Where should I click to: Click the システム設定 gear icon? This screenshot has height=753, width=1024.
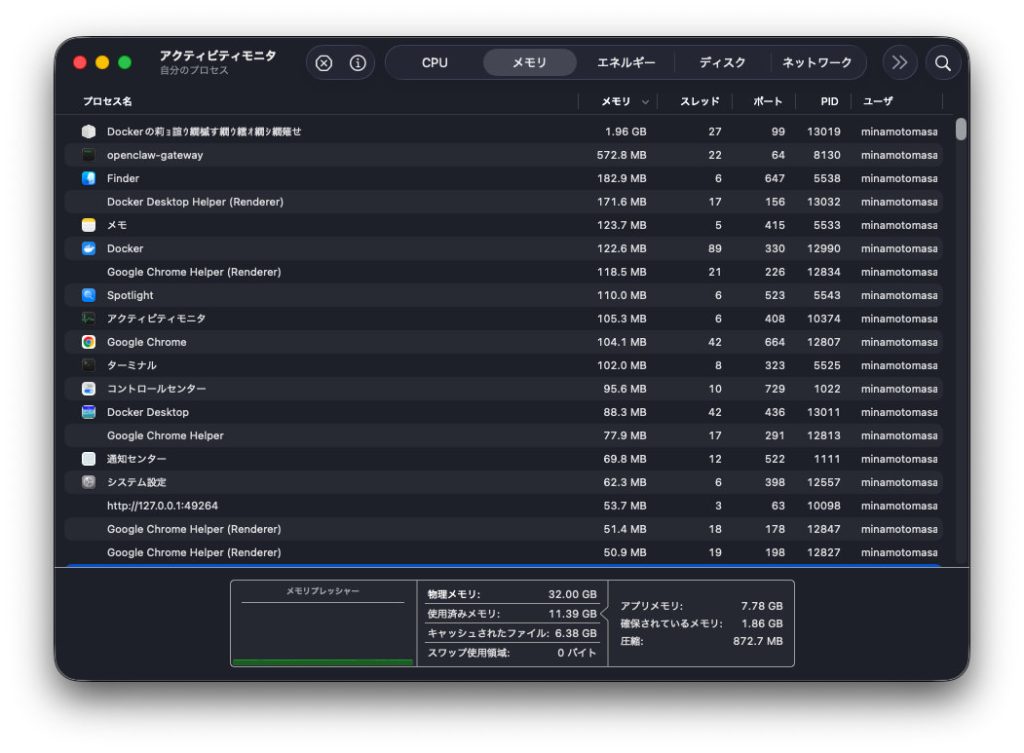(89, 482)
